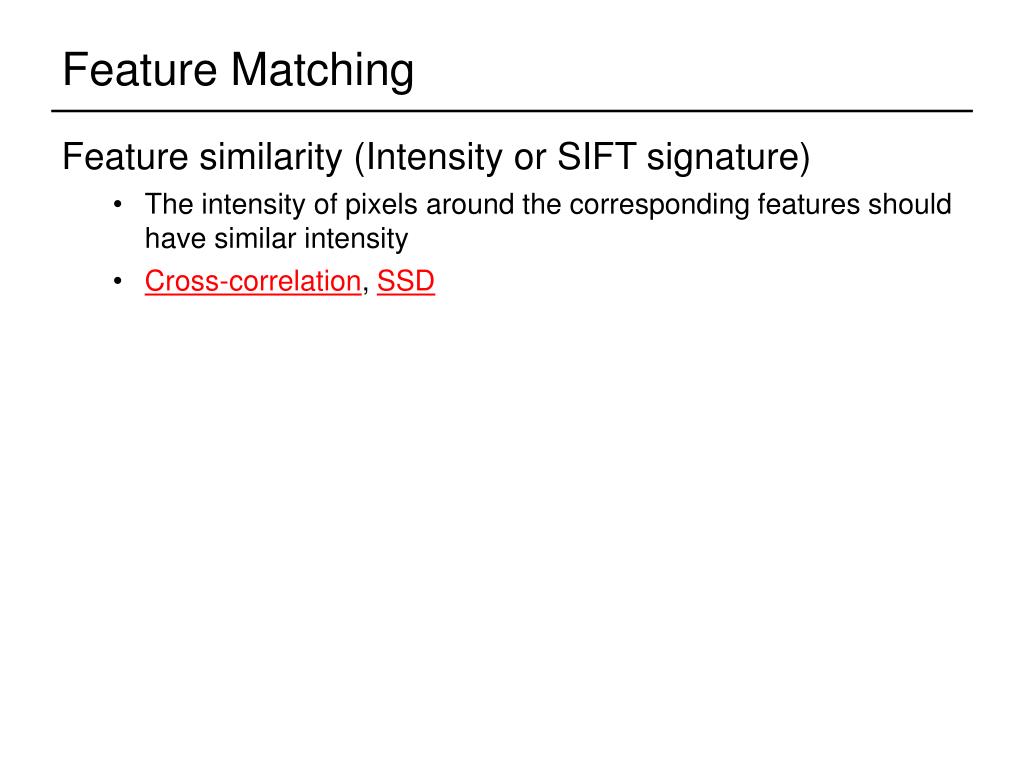Click the word 'corresponding' in first bullet
The image size is (1024, 768).
click(x=659, y=205)
